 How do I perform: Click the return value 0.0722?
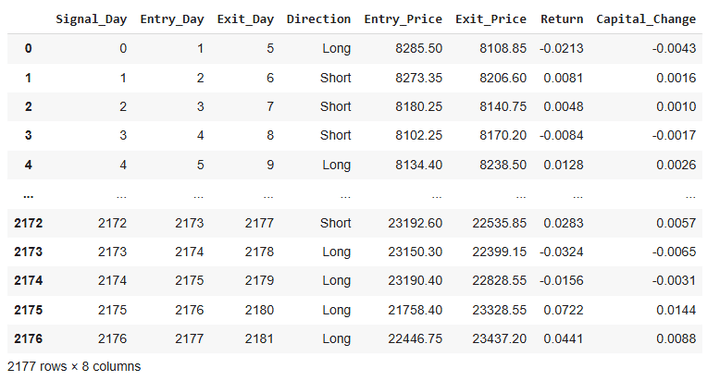click(563, 310)
